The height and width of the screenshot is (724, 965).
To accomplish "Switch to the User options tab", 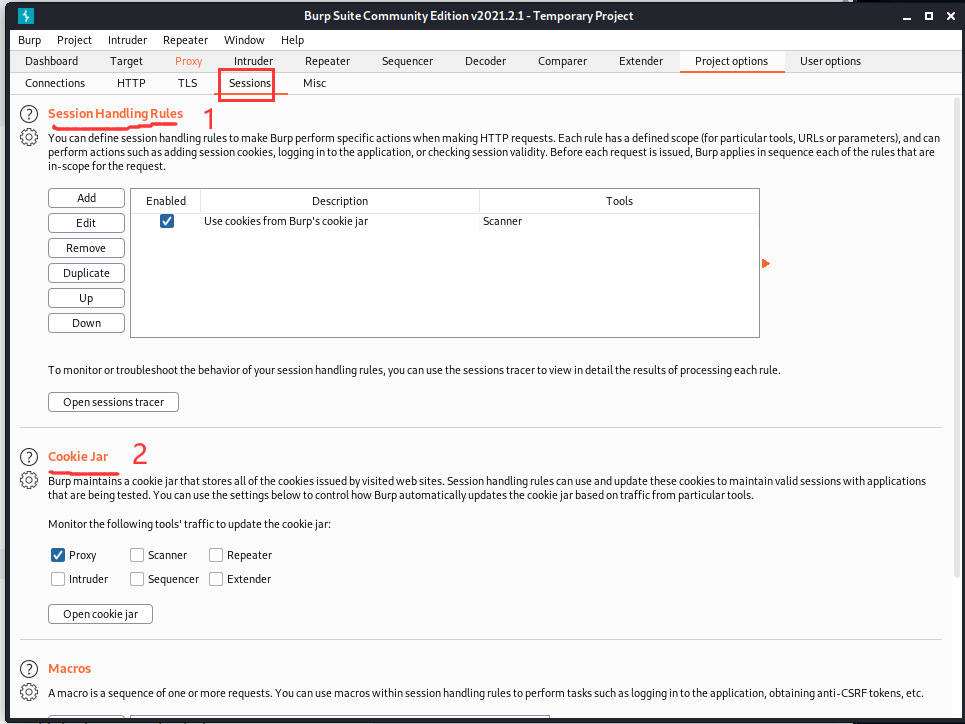I will point(830,61).
